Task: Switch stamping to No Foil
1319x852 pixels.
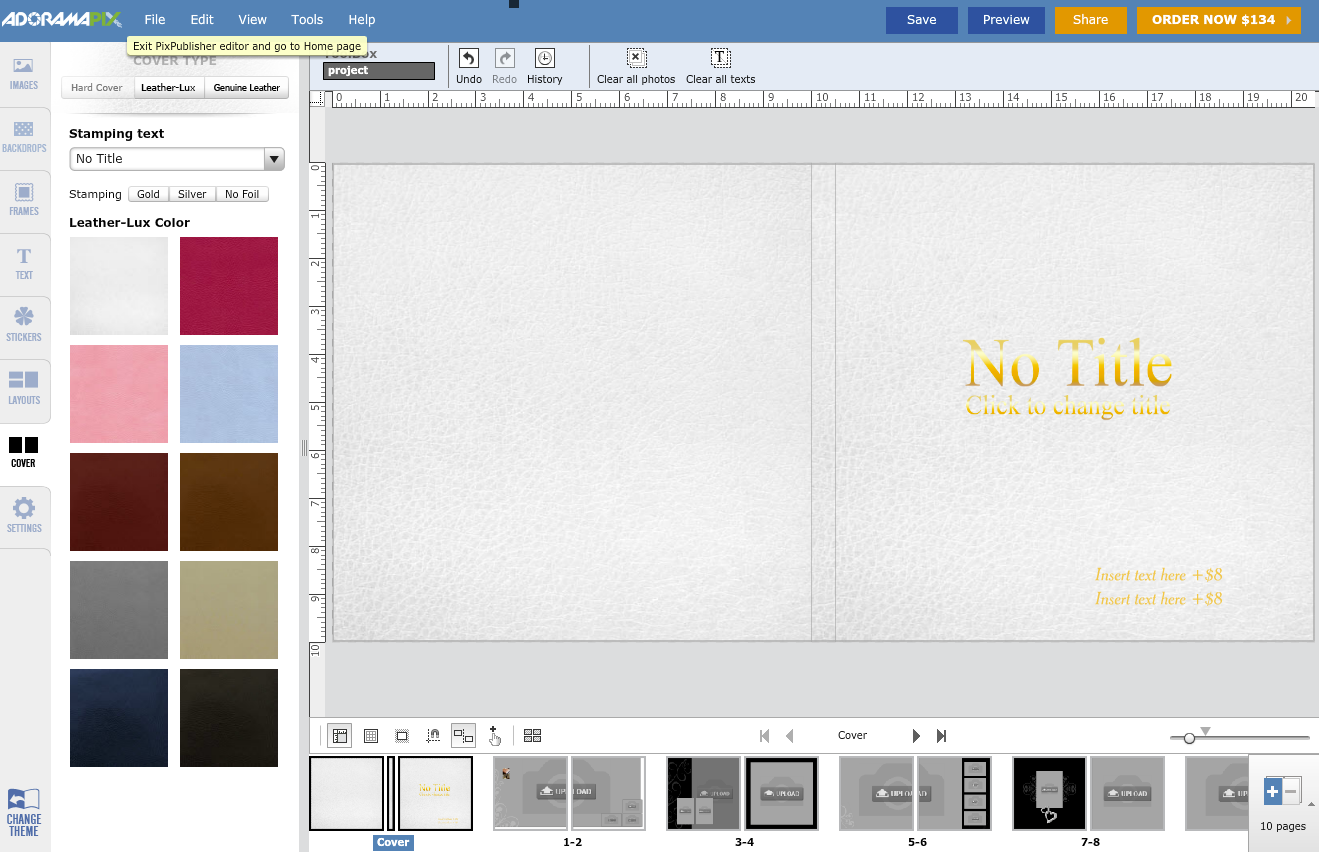Action: (242, 194)
